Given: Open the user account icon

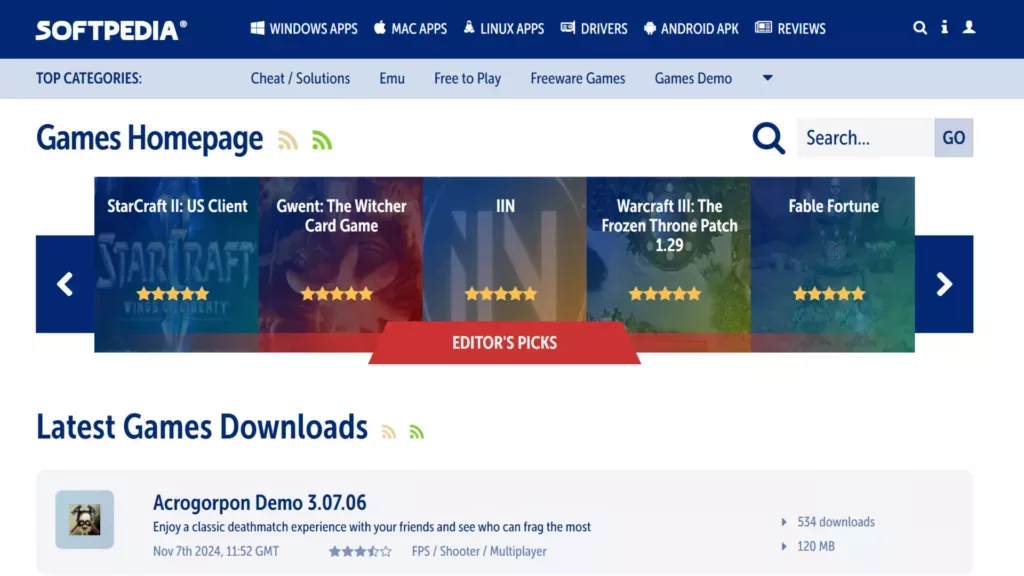Looking at the screenshot, I should [969, 28].
